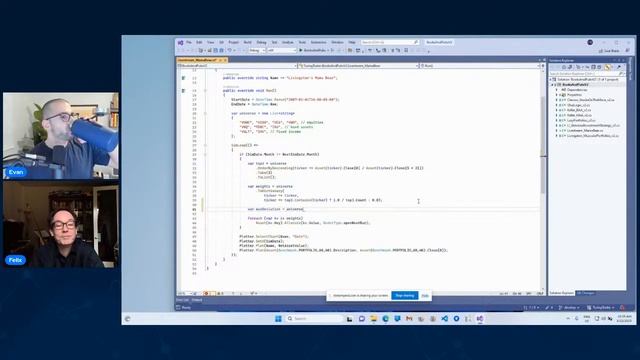Open the Test menu
This screenshot has height=360, width=640.
pyautogui.click(x=274, y=42)
